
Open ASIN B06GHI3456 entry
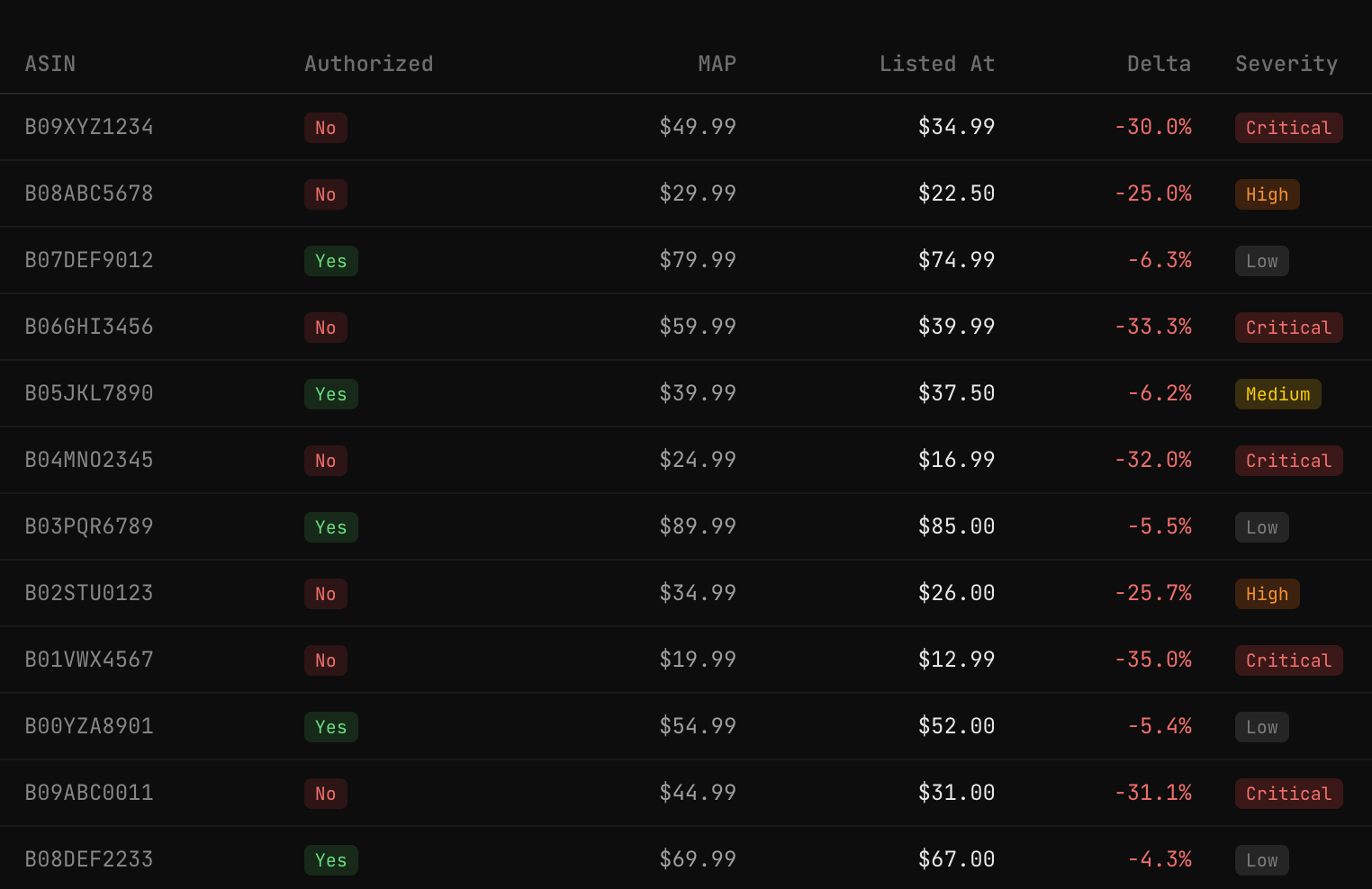point(686,327)
